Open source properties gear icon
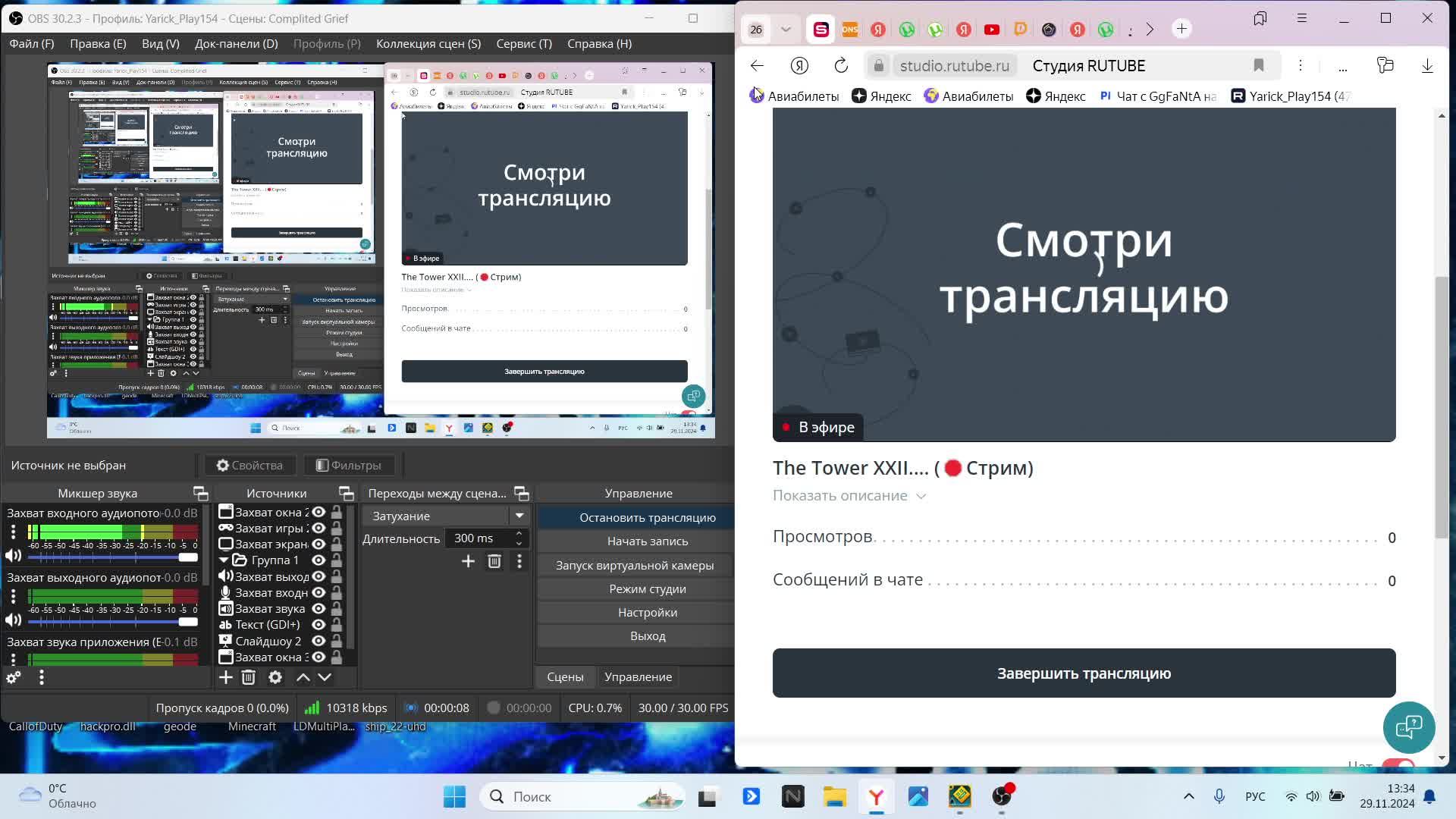The height and width of the screenshot is (819, 1456). click(x=275, y=677)
